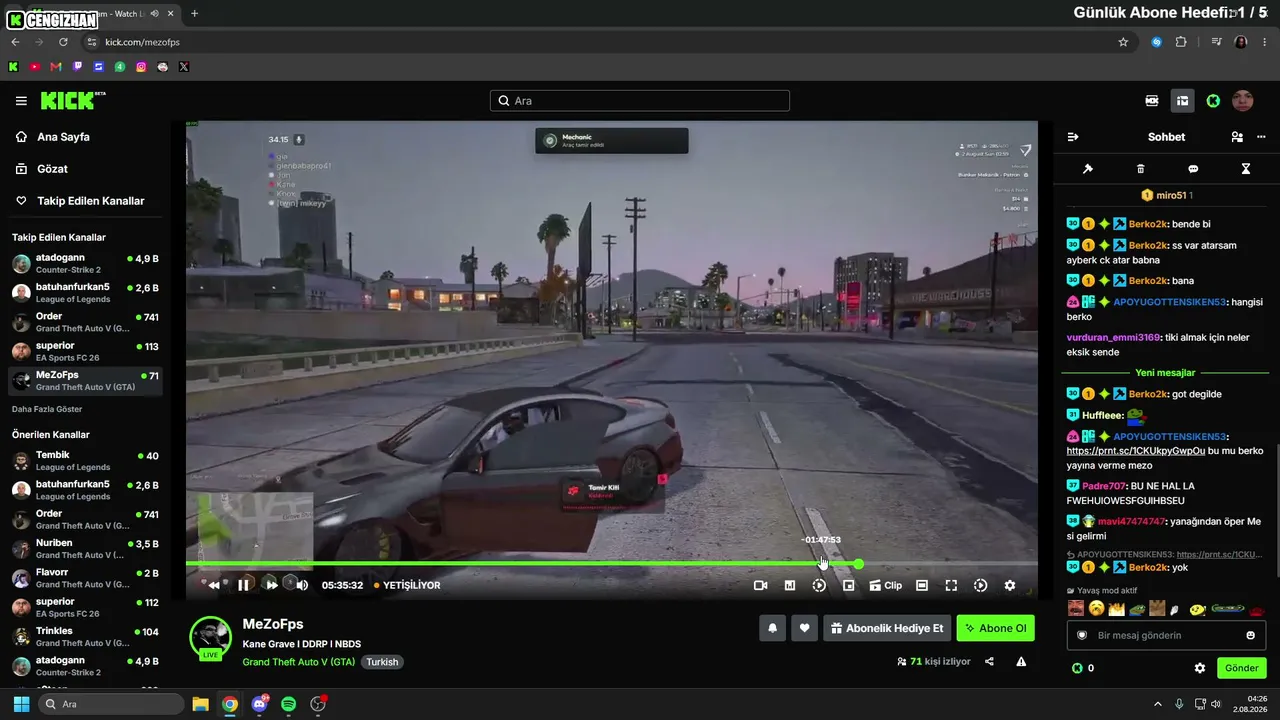
Task: Open the profile avatar menu
Action: [1243, 101]
